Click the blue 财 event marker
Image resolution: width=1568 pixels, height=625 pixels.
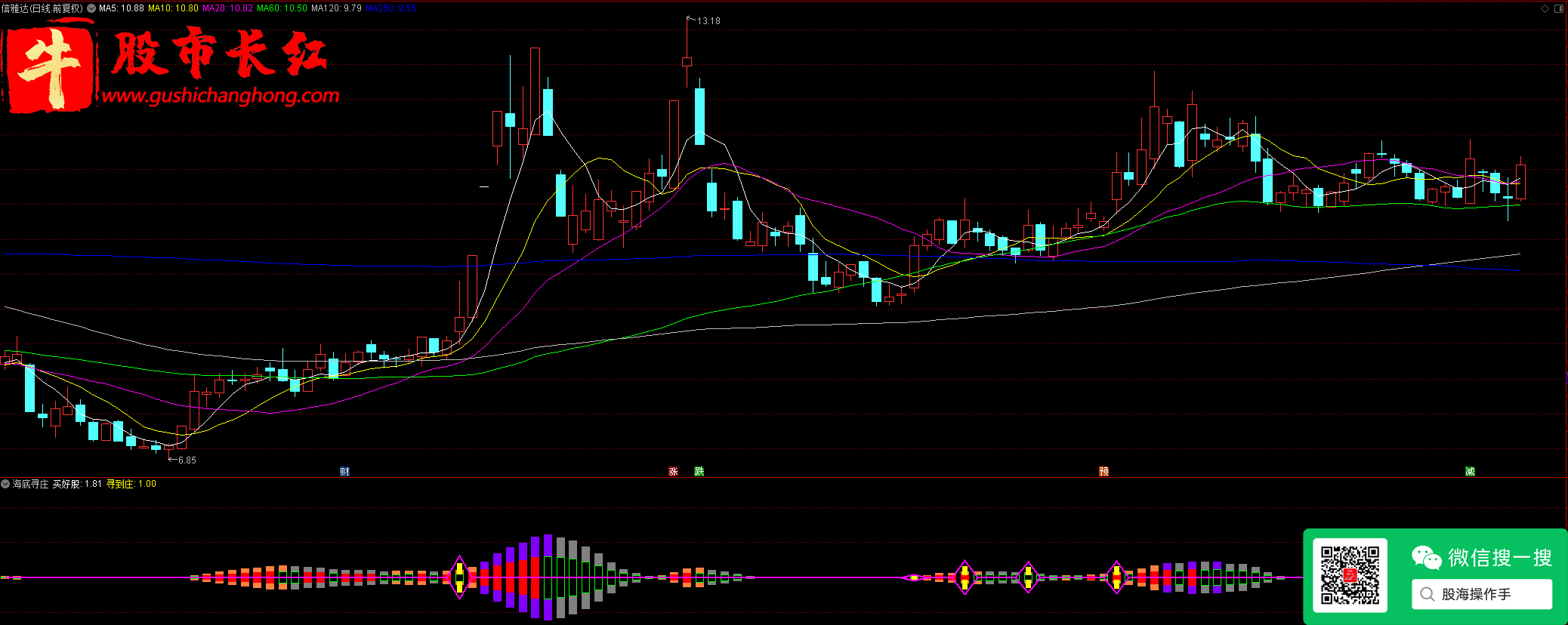coord(344,472)
